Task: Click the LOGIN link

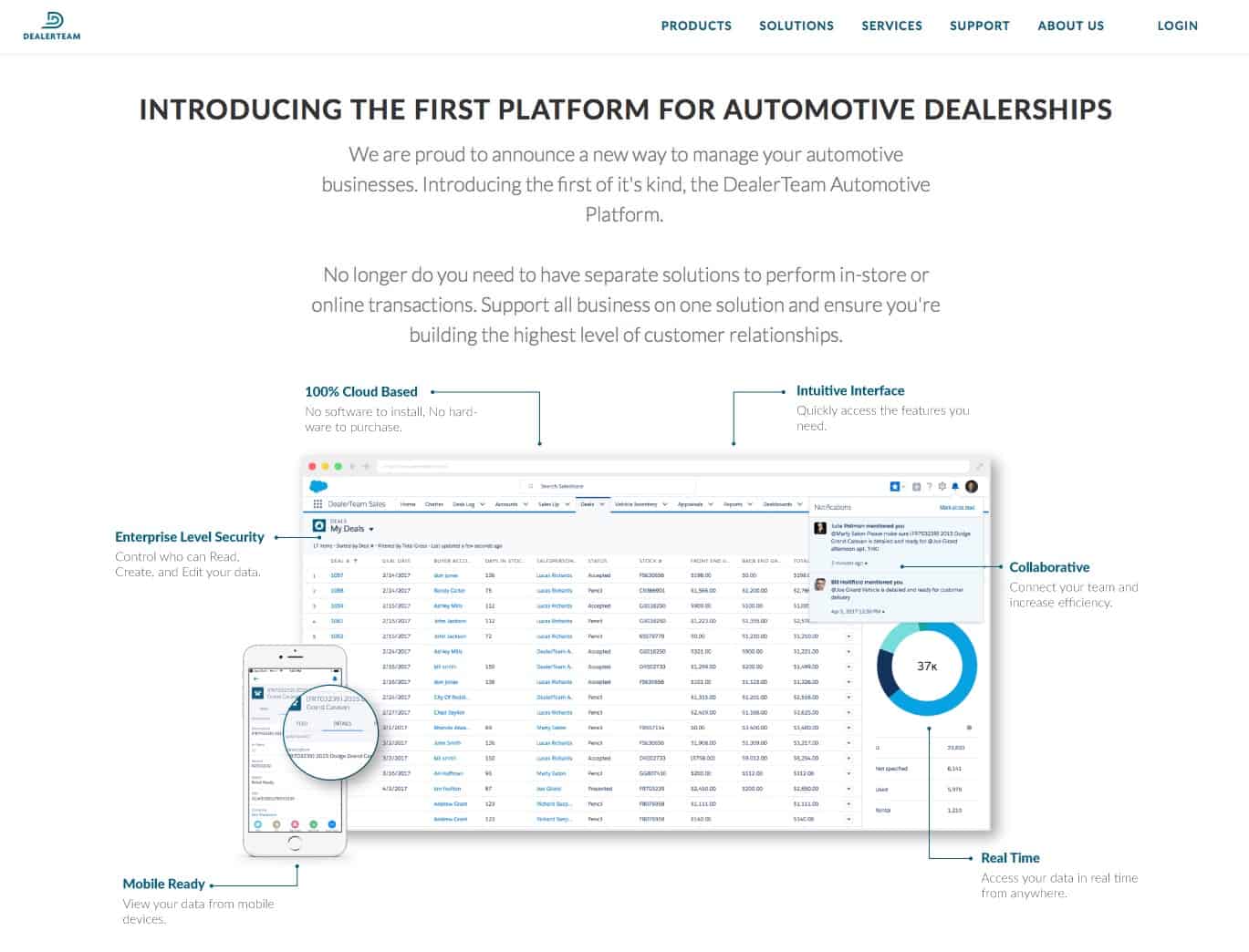Action: [1177, 26]
